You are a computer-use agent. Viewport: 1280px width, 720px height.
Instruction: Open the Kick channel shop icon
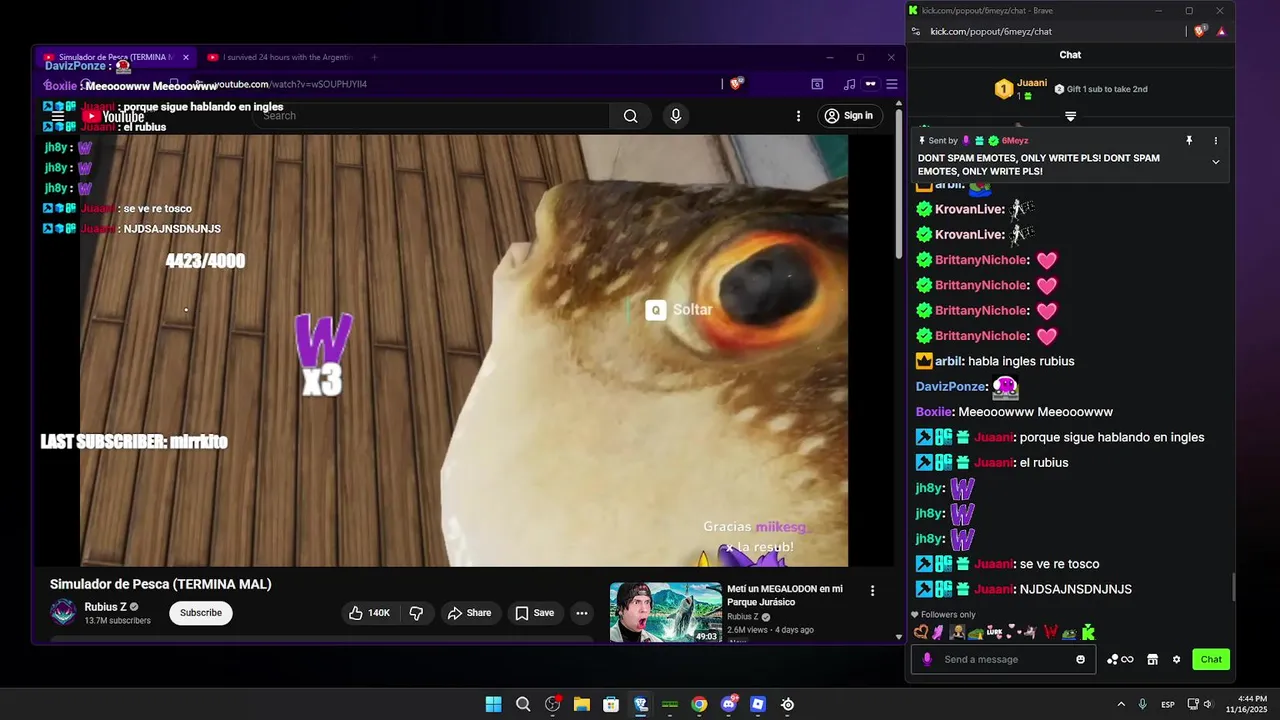[1152, 659]
